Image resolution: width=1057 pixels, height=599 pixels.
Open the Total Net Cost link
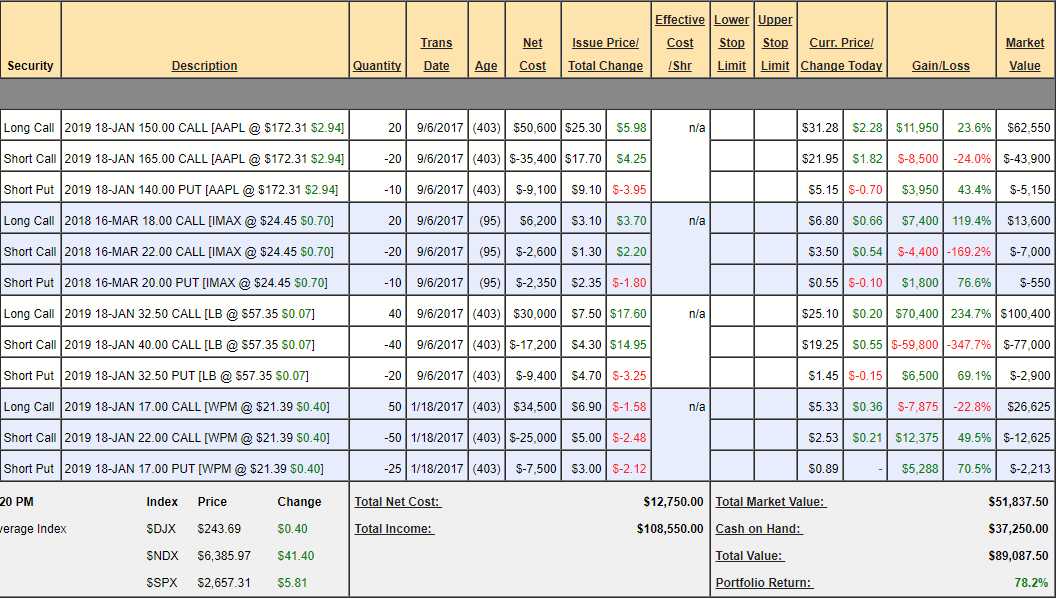[x=397, y=502]
